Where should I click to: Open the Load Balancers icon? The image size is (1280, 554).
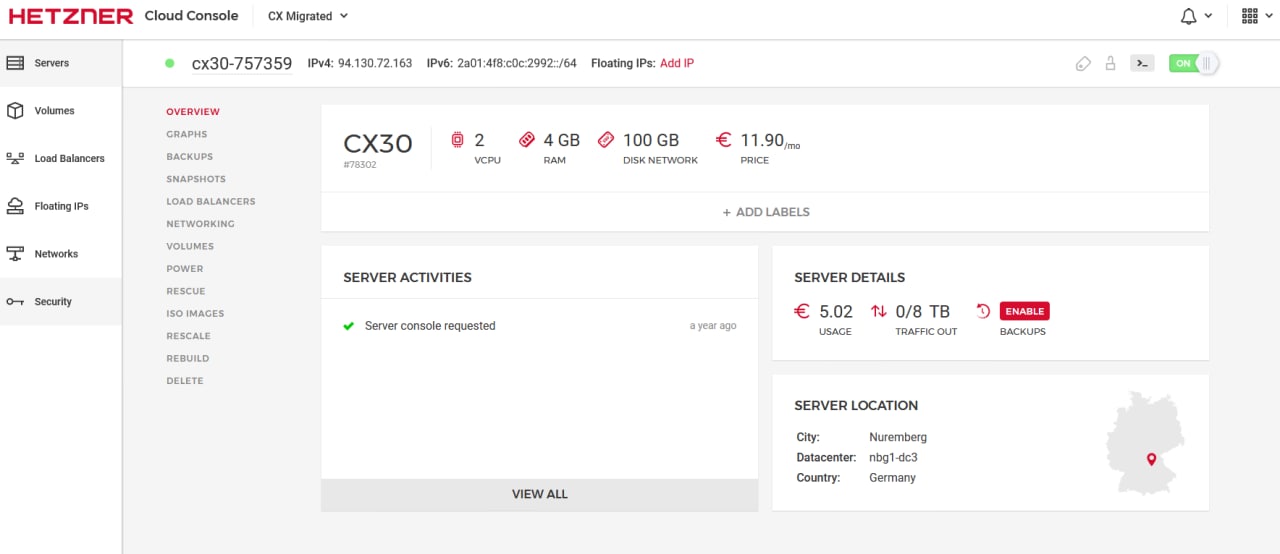(15, 158)
